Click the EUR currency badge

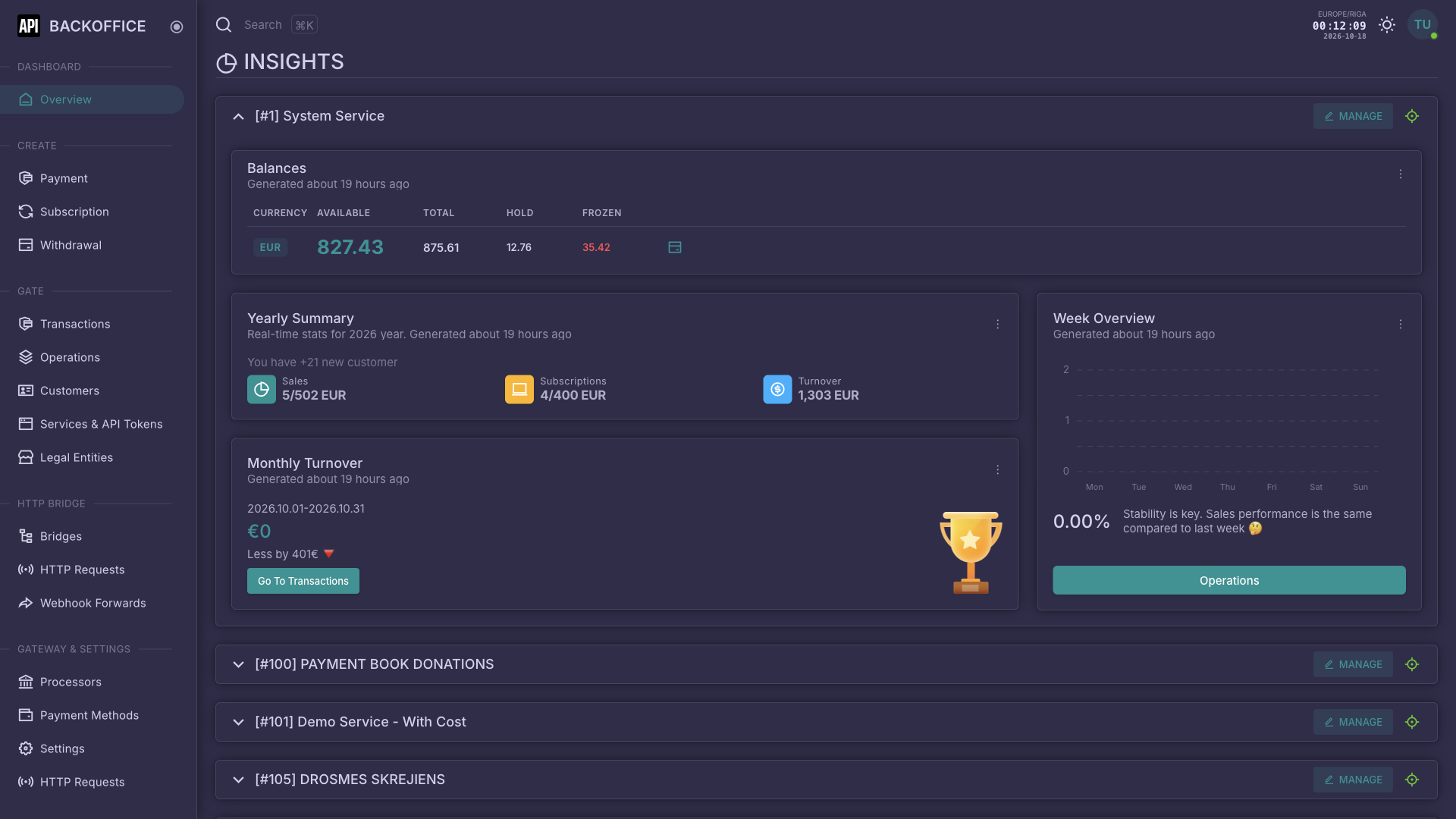coord(270,247)
